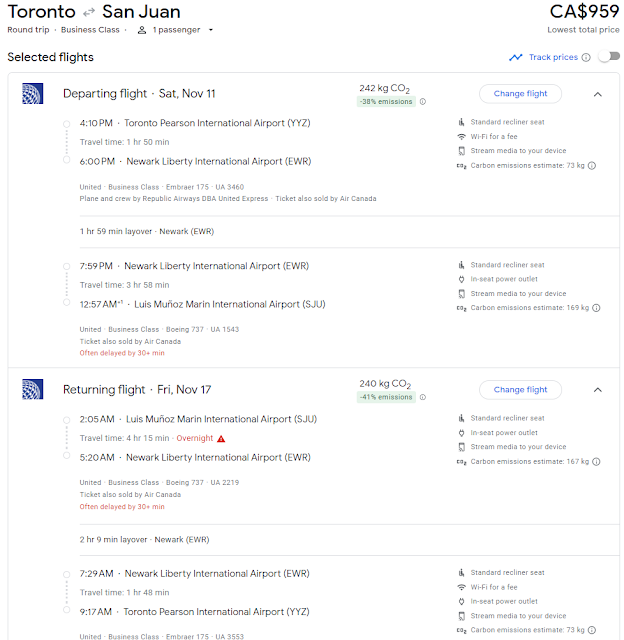624x640 pixels.
Task: Click the Track prices link text
Action: pos(553,57)
